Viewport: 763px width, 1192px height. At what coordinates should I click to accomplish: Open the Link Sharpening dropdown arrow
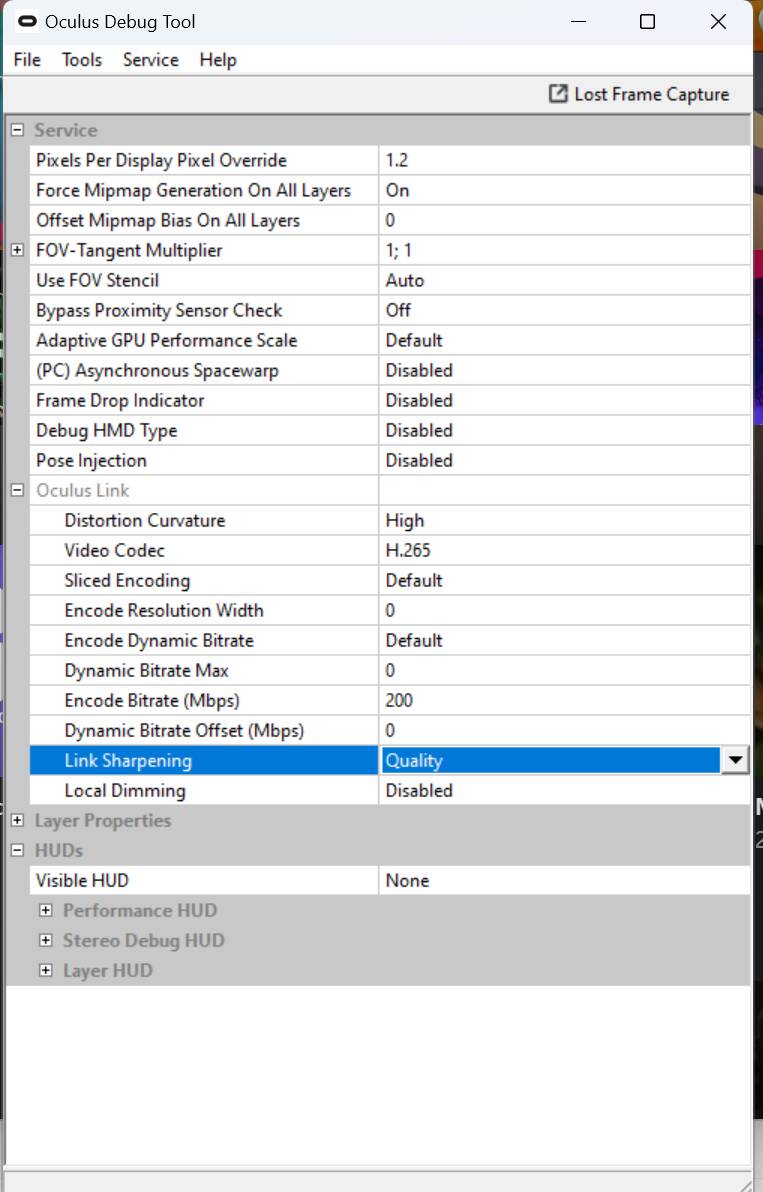click(x=735, y=760)
